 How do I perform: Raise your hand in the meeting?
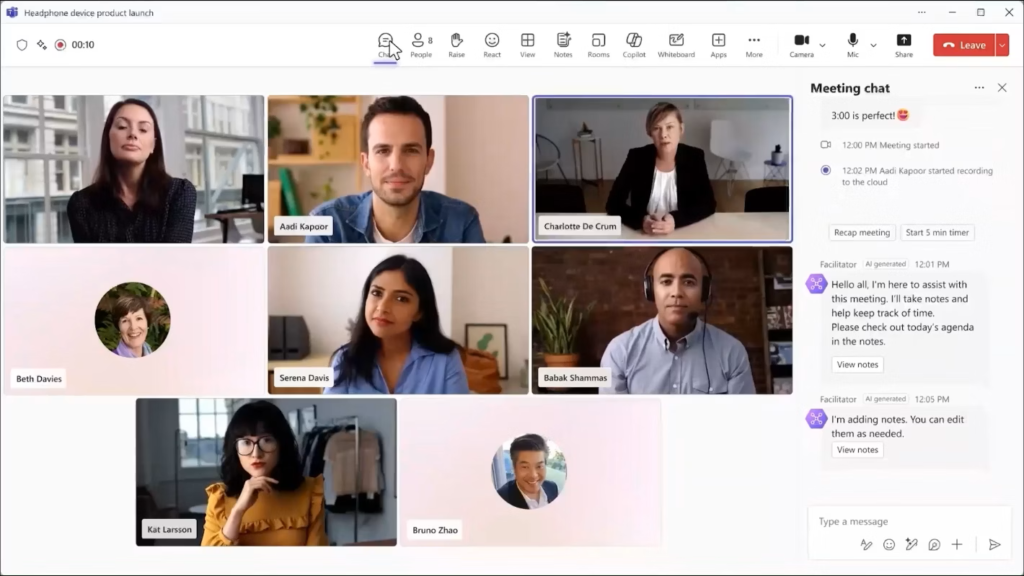(x=456, y=45)
